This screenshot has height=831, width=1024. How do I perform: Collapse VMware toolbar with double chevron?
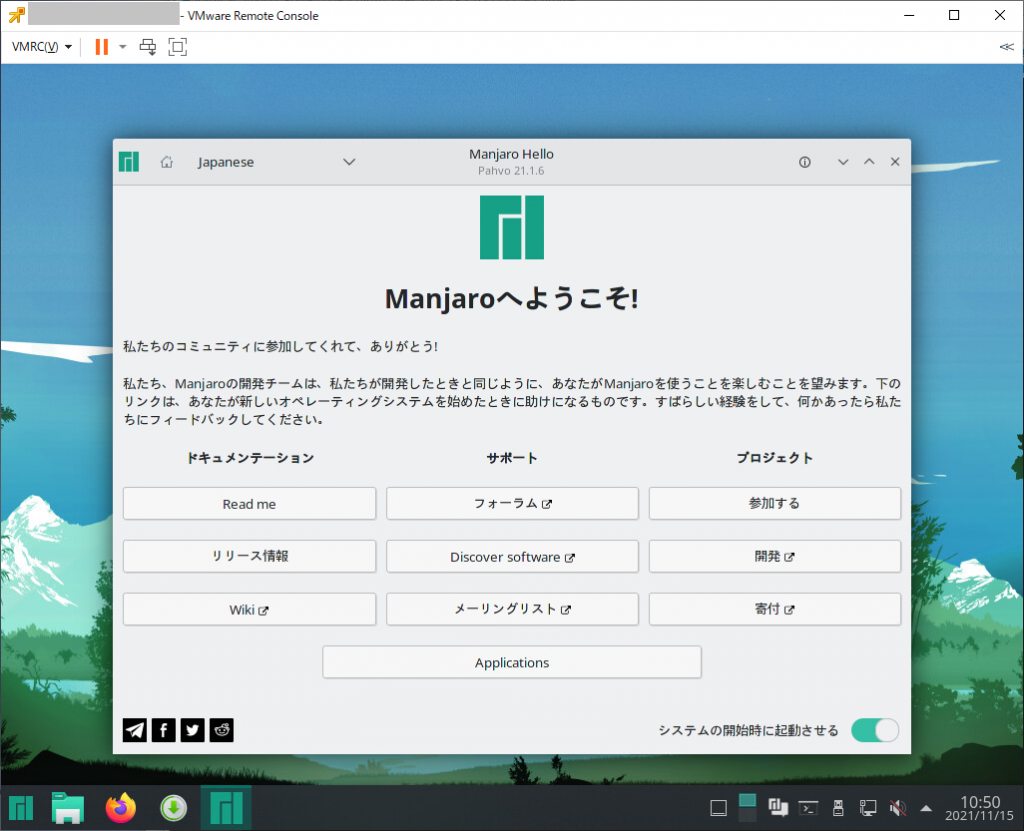[x=1006, y=47]
